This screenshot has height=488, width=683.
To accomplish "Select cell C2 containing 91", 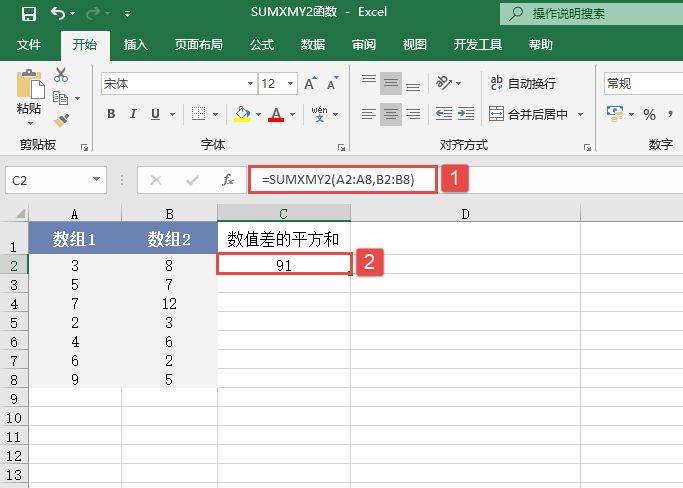I will click(x=284, y=264).
